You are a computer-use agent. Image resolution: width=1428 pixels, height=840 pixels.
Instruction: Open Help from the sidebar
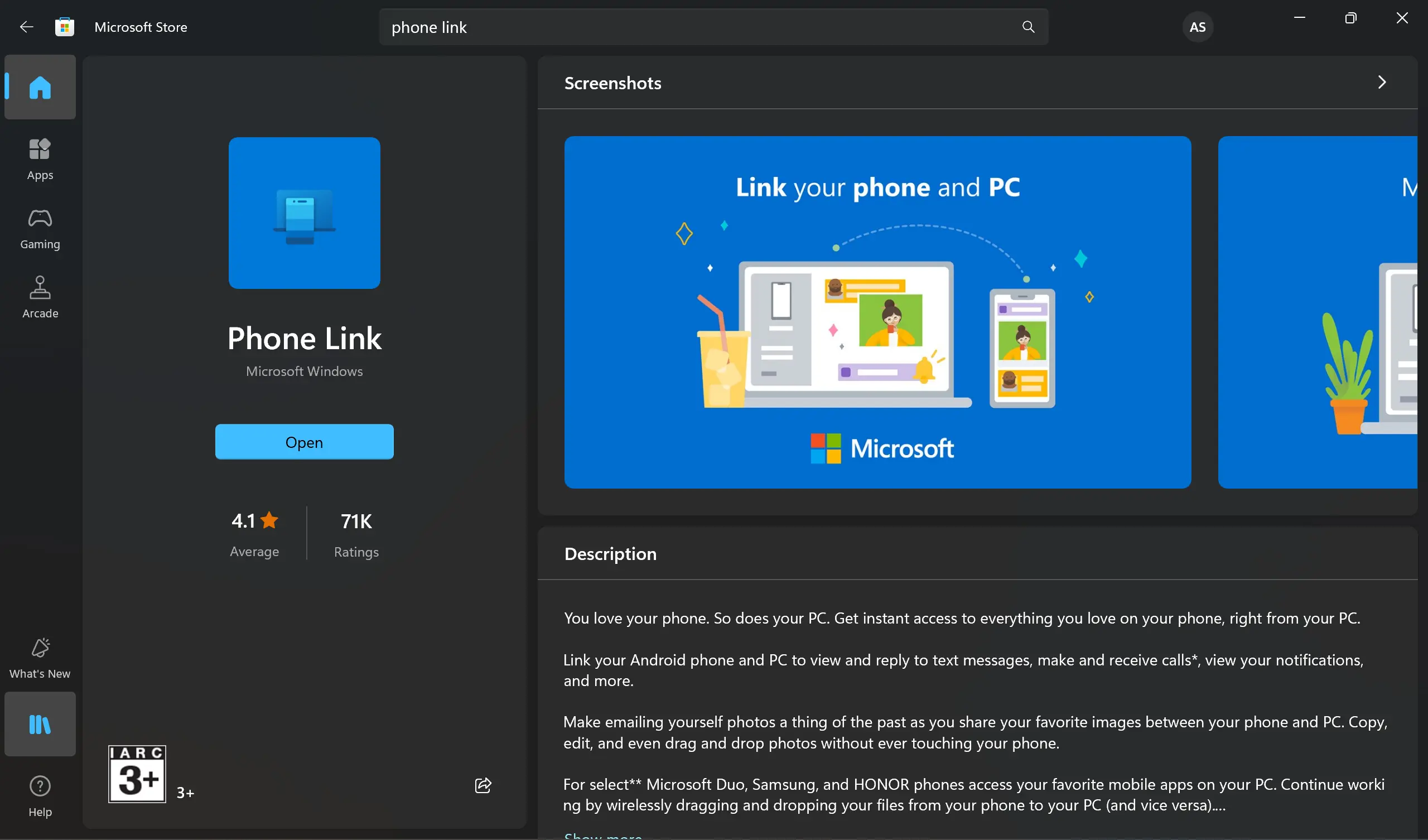[40, 796]
